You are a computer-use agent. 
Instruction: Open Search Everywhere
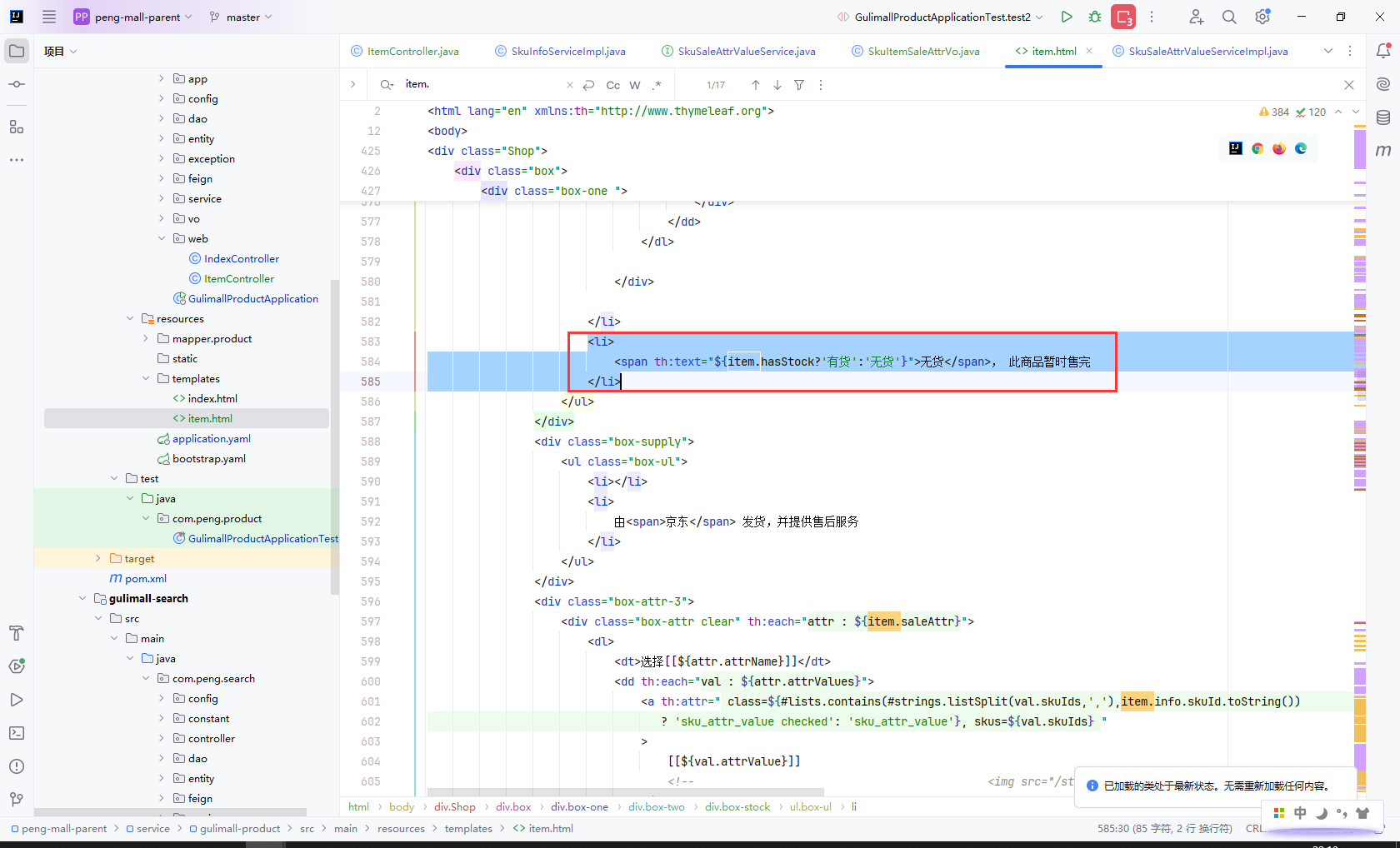click(1229, 17)
